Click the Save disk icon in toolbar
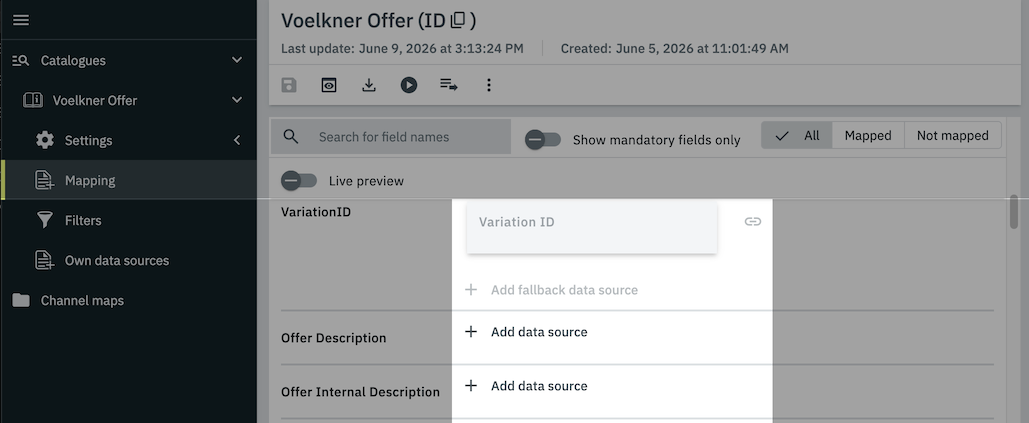 [x=289, y=85]
